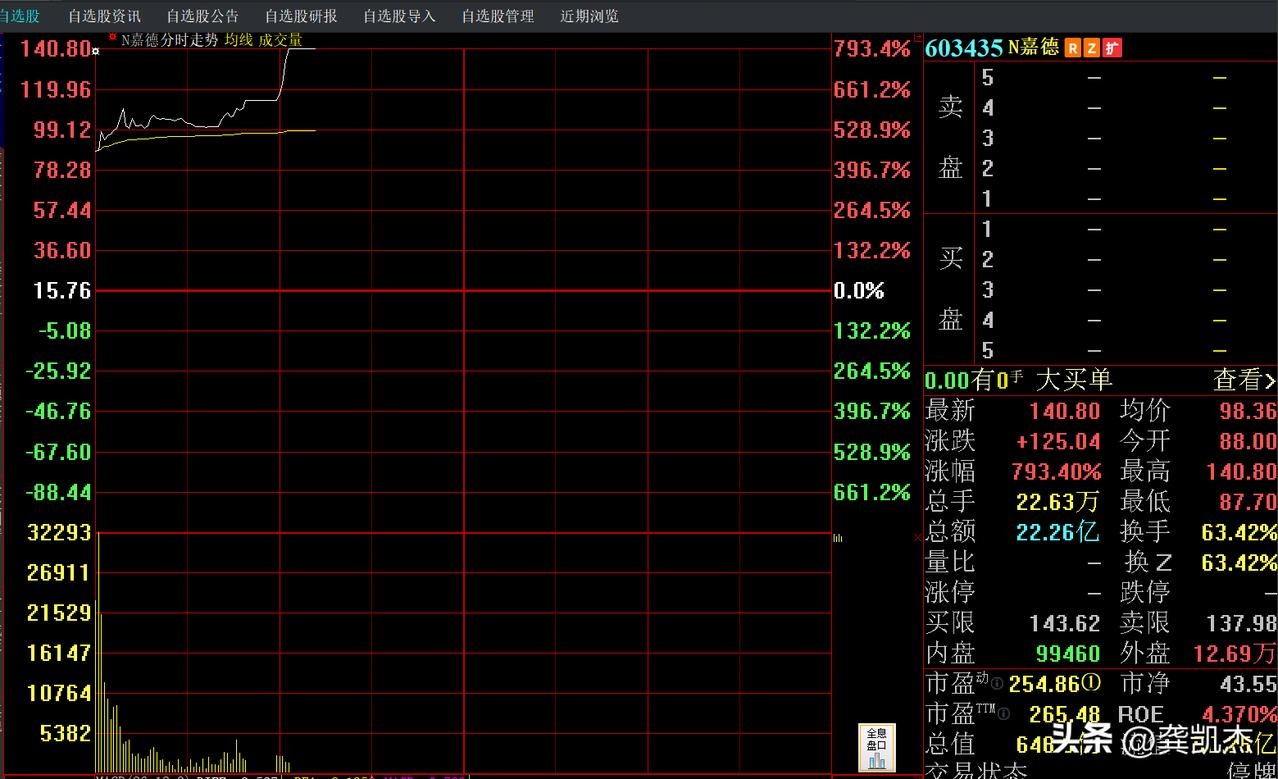Click the orange R badge next to N嘉德
The width and height of the screenshot is (1278, 779).
point(1074,48)
